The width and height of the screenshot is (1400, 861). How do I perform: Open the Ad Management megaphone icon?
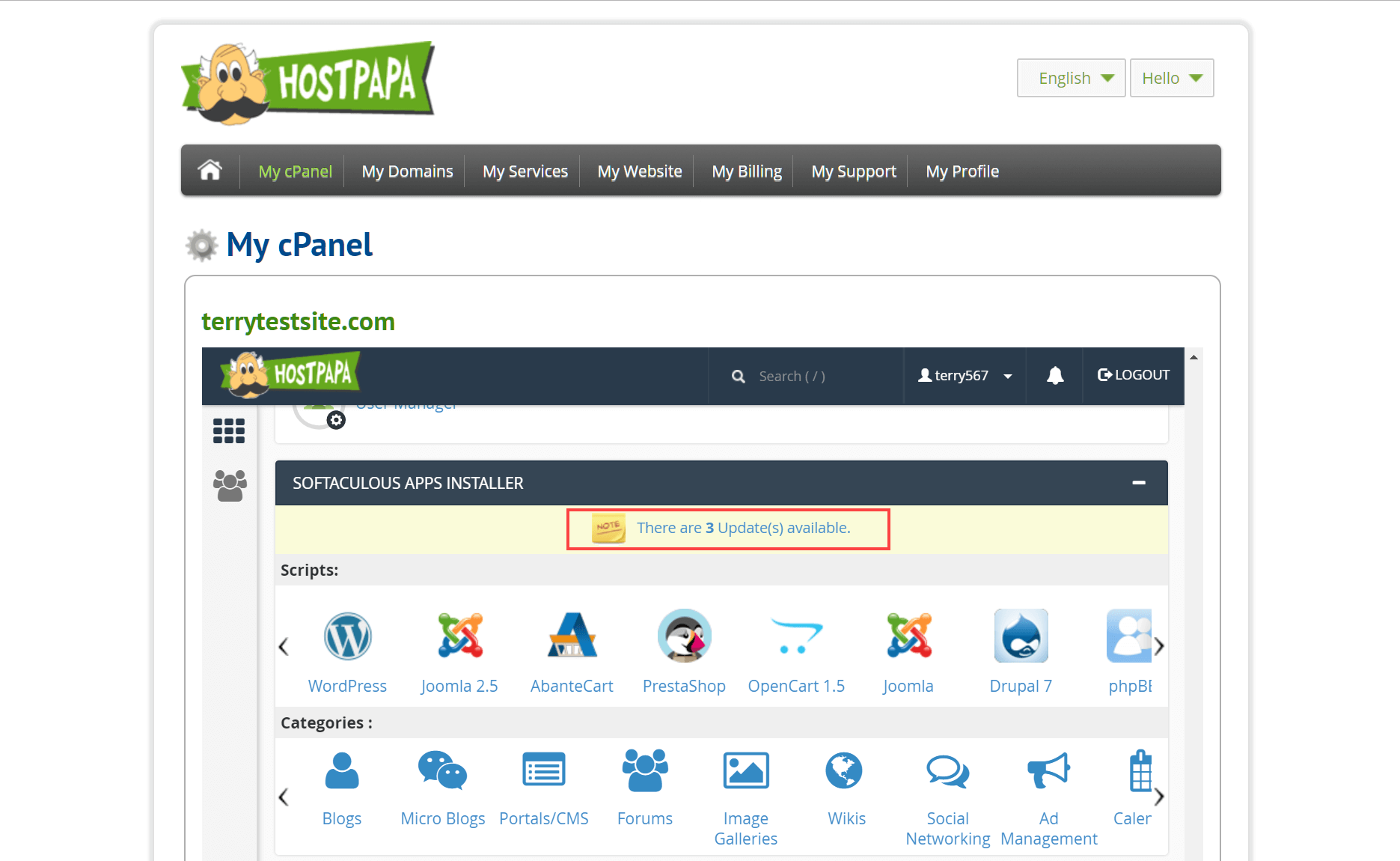(x=1049, y=770)
